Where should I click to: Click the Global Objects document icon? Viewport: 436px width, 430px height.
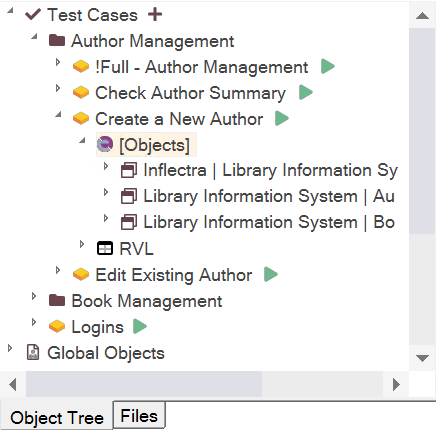[x=33, y=353]
